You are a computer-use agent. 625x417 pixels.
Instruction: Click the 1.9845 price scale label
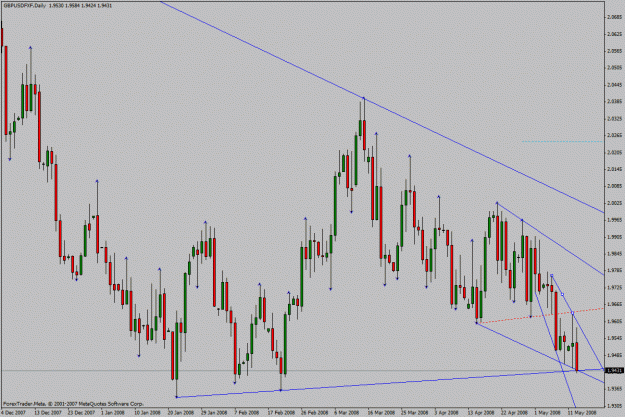point(615,254)
